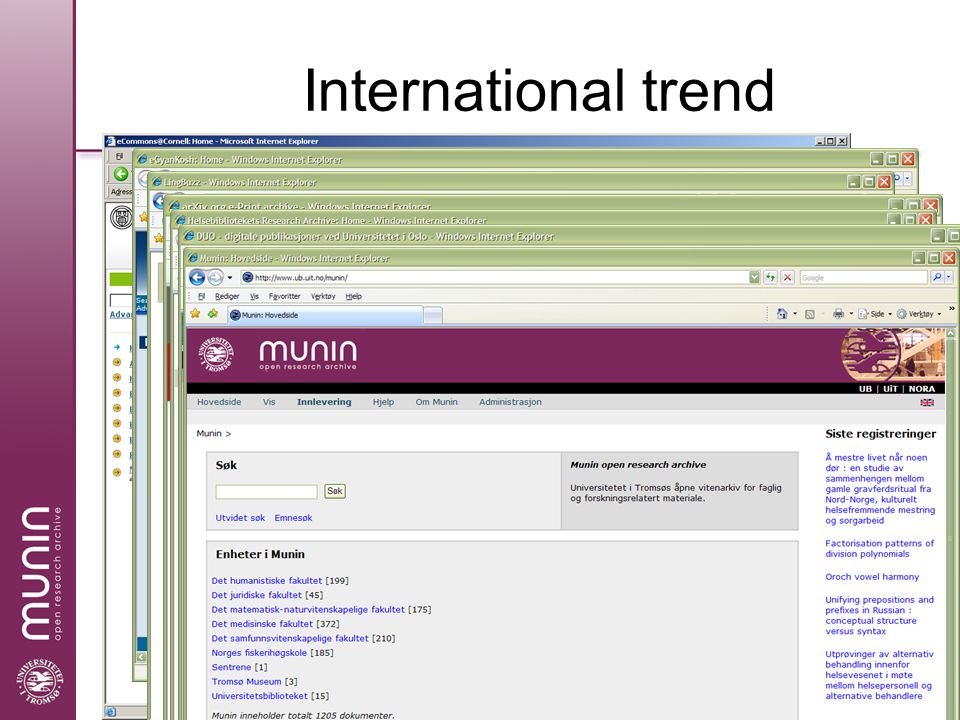Open Det matematisk-naturvitenskapelige fakultet link

(308, 610)
